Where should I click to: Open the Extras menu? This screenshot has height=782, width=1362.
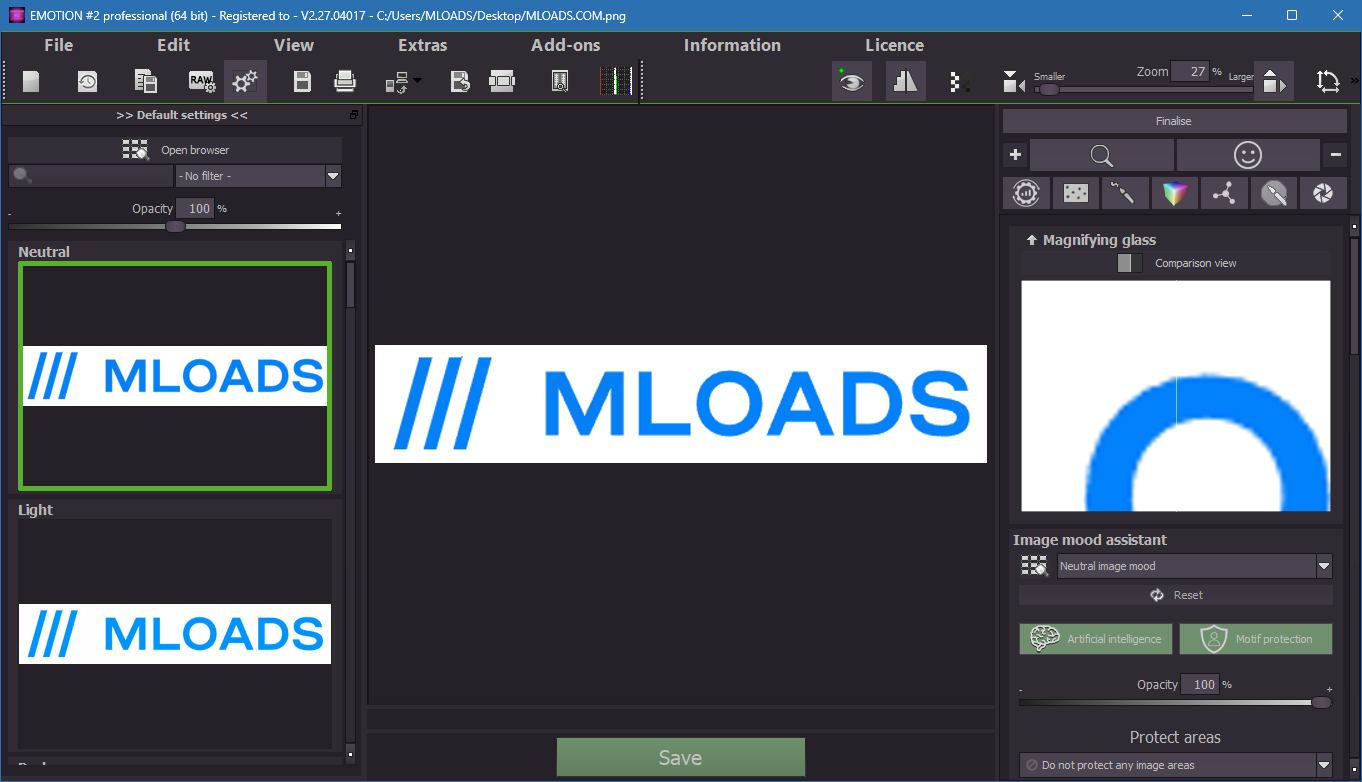click(423, 45)
